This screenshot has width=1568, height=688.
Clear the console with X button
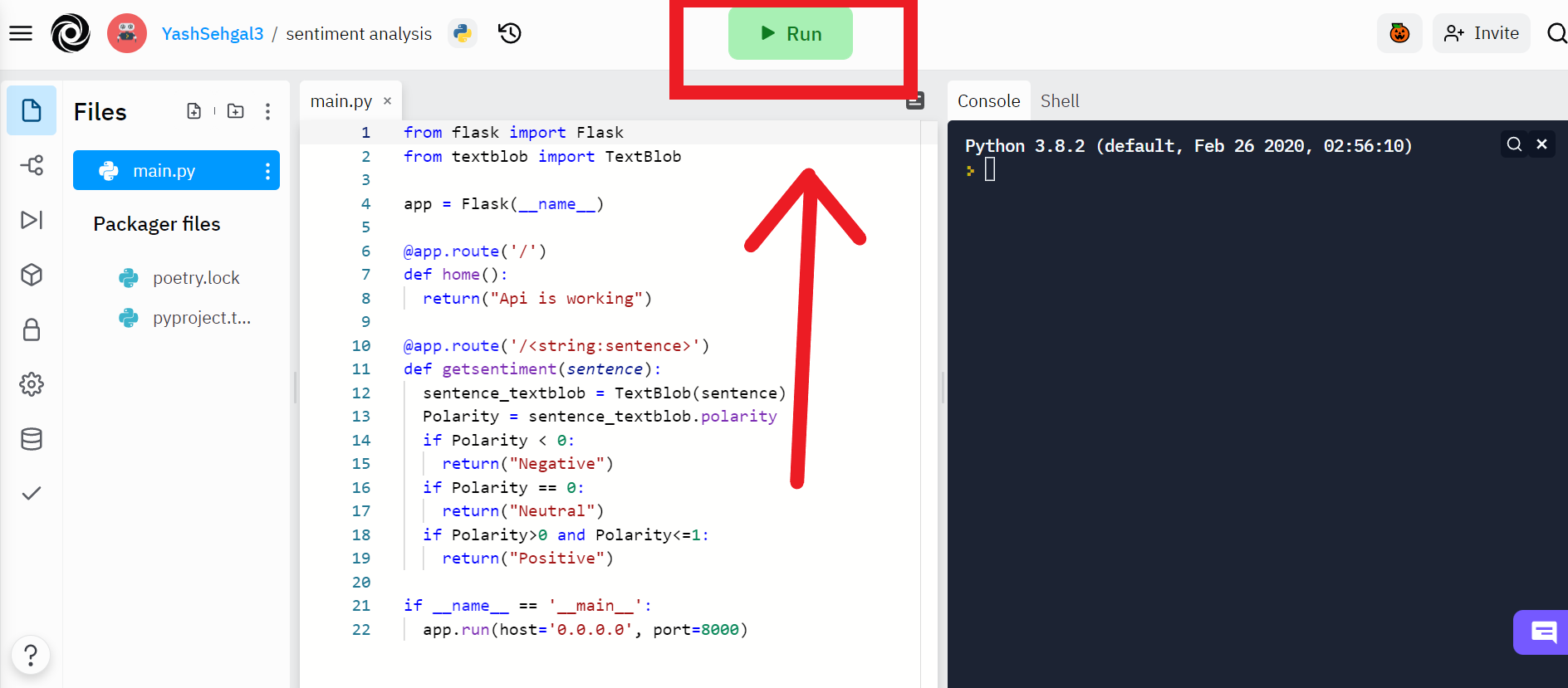[x=1541, y=144]
